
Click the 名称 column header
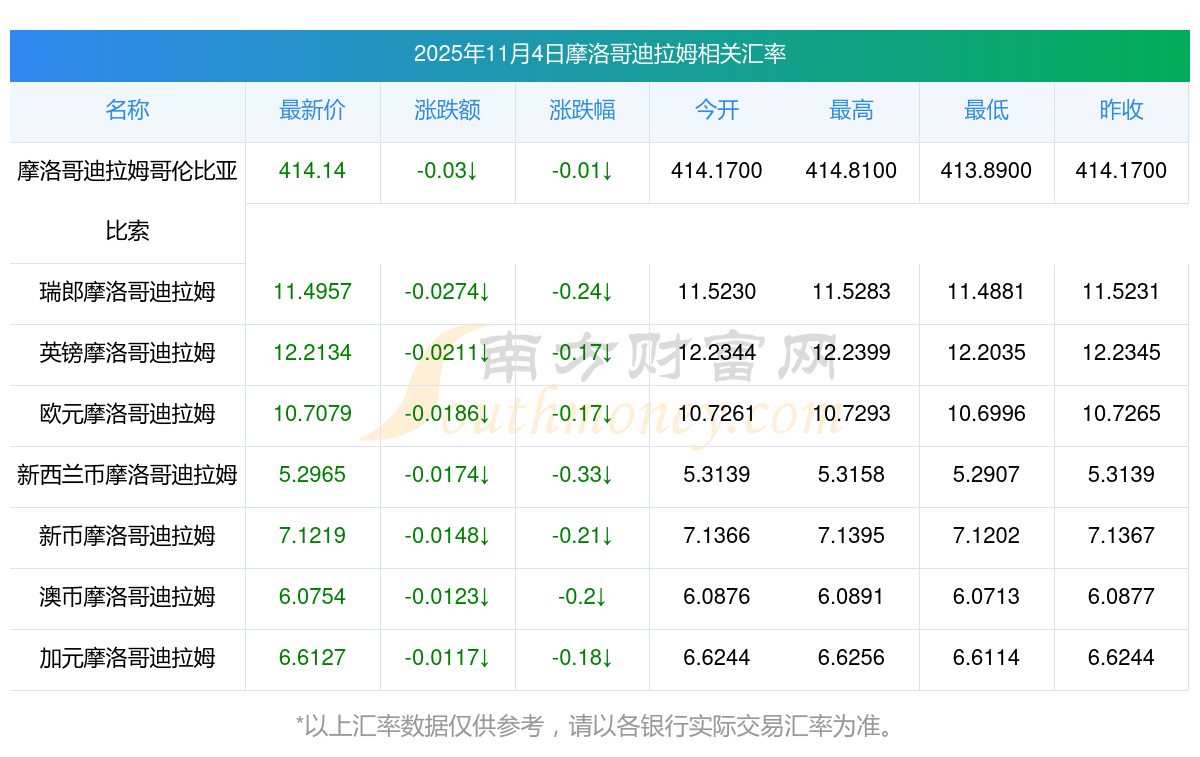[x=127, y=111]
